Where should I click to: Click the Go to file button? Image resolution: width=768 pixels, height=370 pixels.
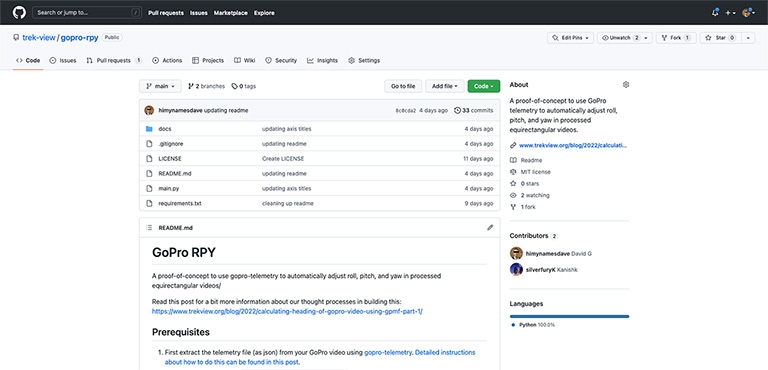pos(403,86)
